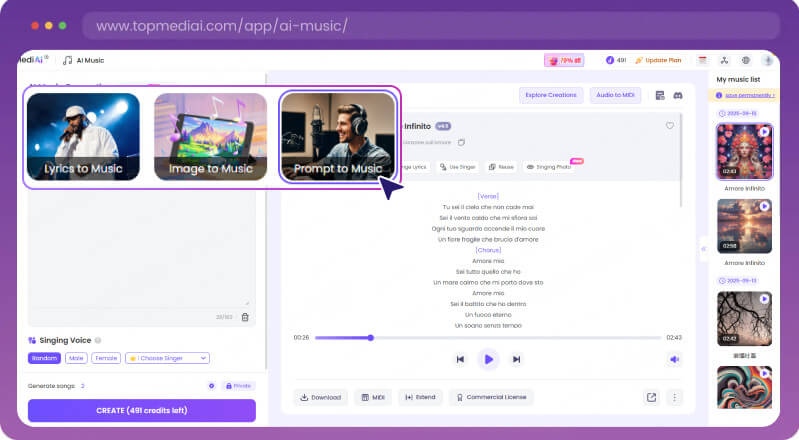Click the Download button
The image size is (799, 440).
320,397
